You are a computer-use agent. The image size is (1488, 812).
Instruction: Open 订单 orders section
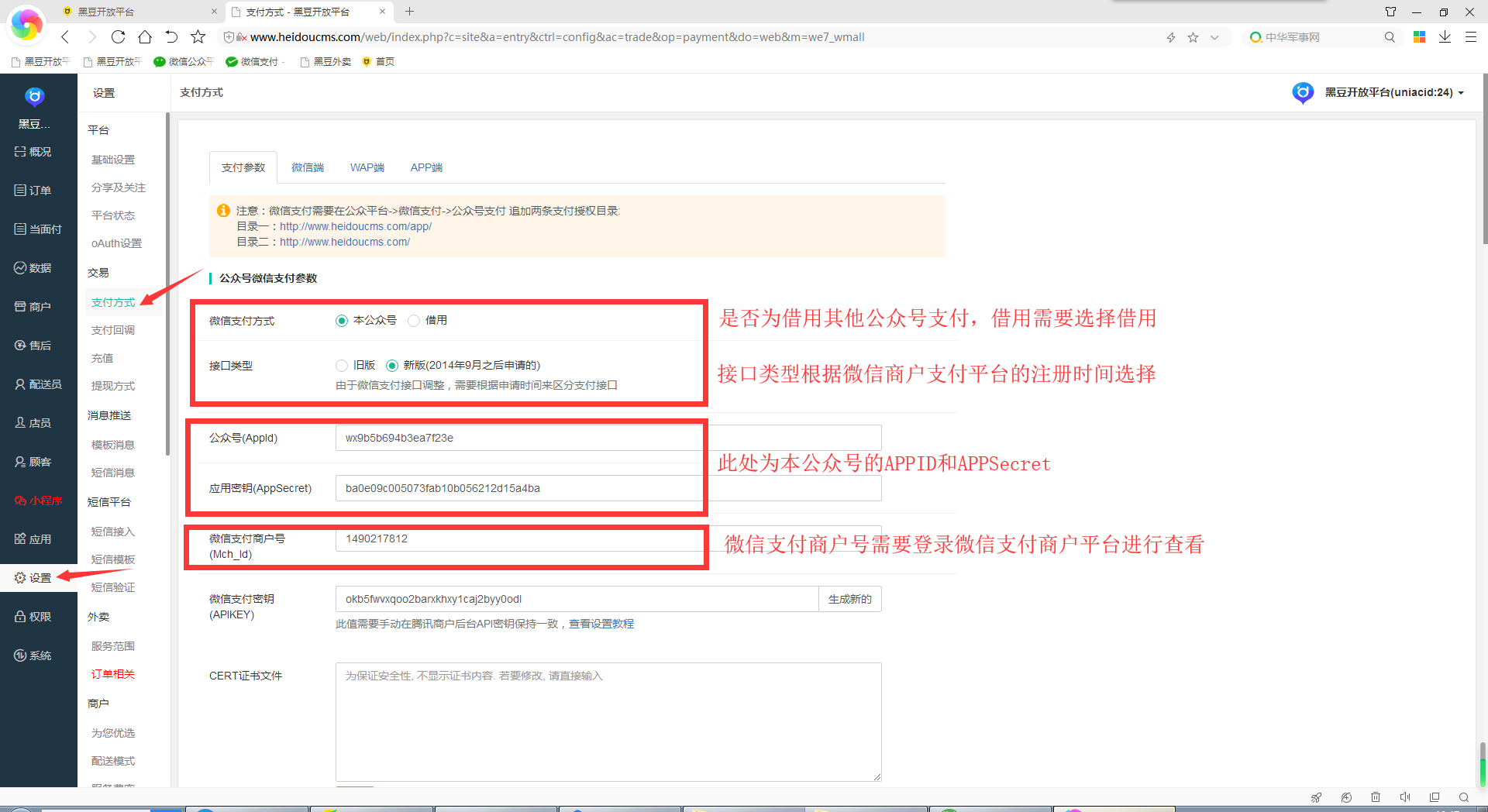pyautogui.click(x=33, y=191)
